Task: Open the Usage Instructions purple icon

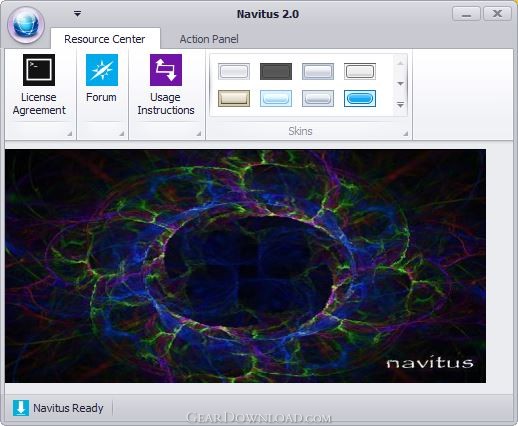Action: [x=166, y=70]
